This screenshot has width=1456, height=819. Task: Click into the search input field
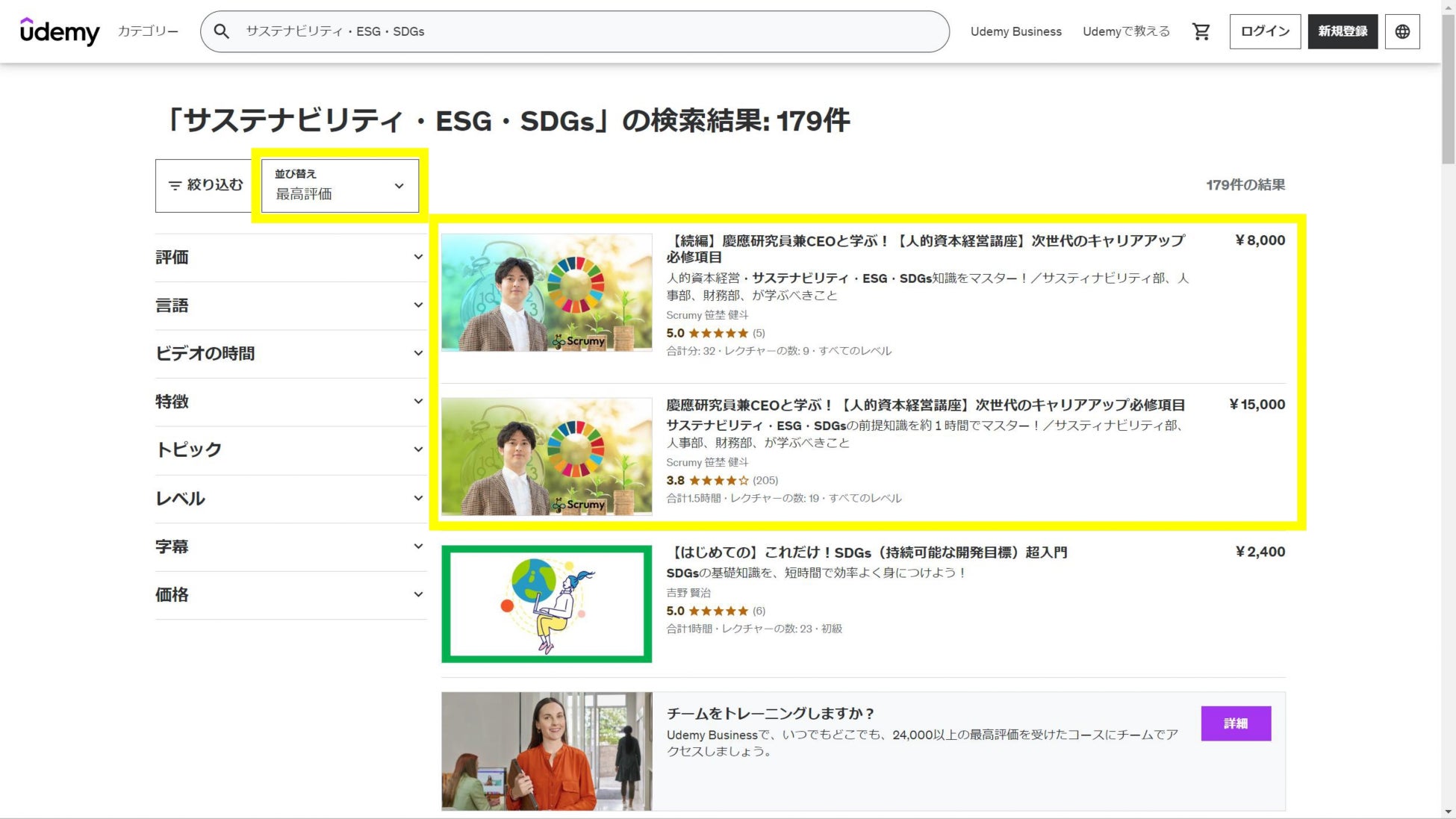(582, 31)
